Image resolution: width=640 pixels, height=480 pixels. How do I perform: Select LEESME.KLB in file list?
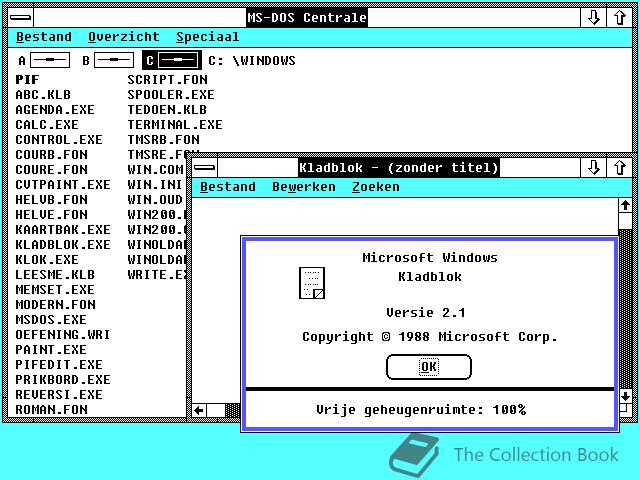[55, 275]
